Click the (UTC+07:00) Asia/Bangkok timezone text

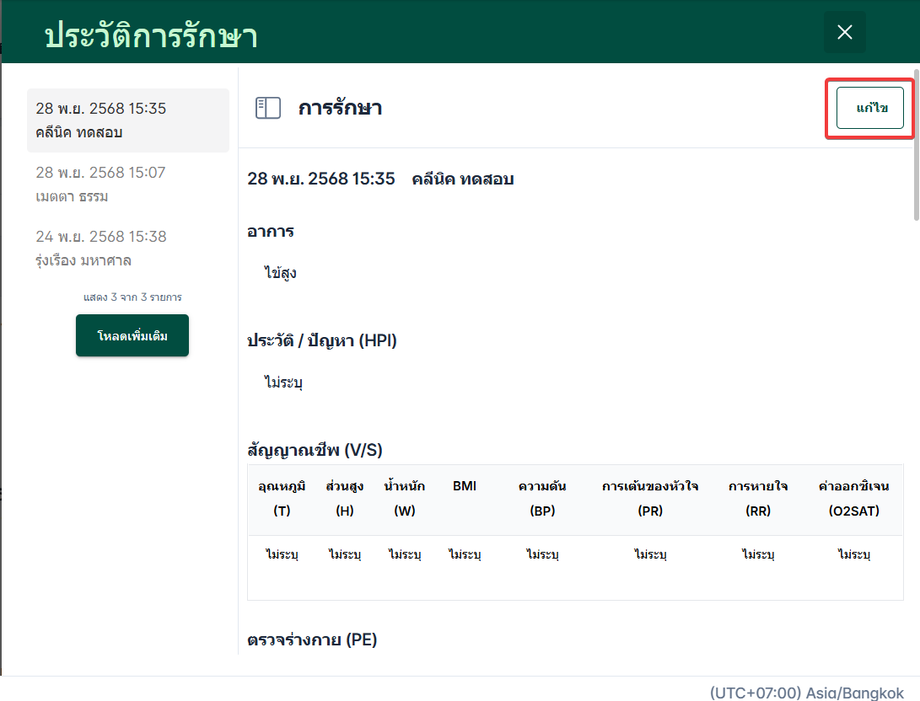(807, 692)
